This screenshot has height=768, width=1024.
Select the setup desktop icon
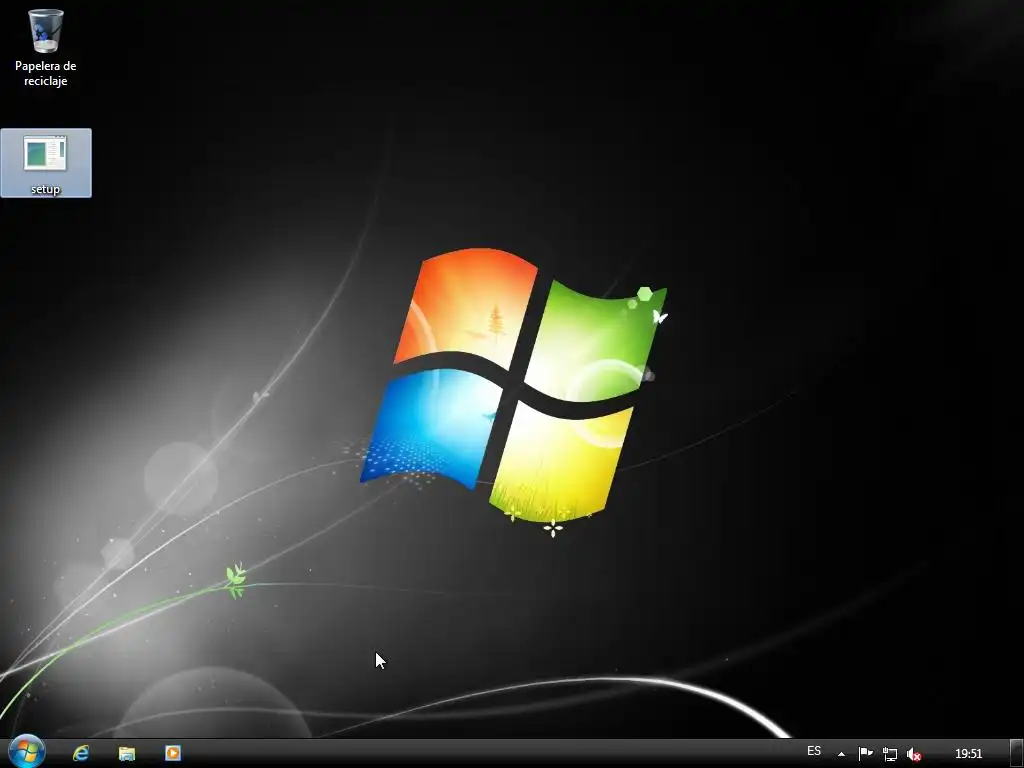click(x=46, y=163)
